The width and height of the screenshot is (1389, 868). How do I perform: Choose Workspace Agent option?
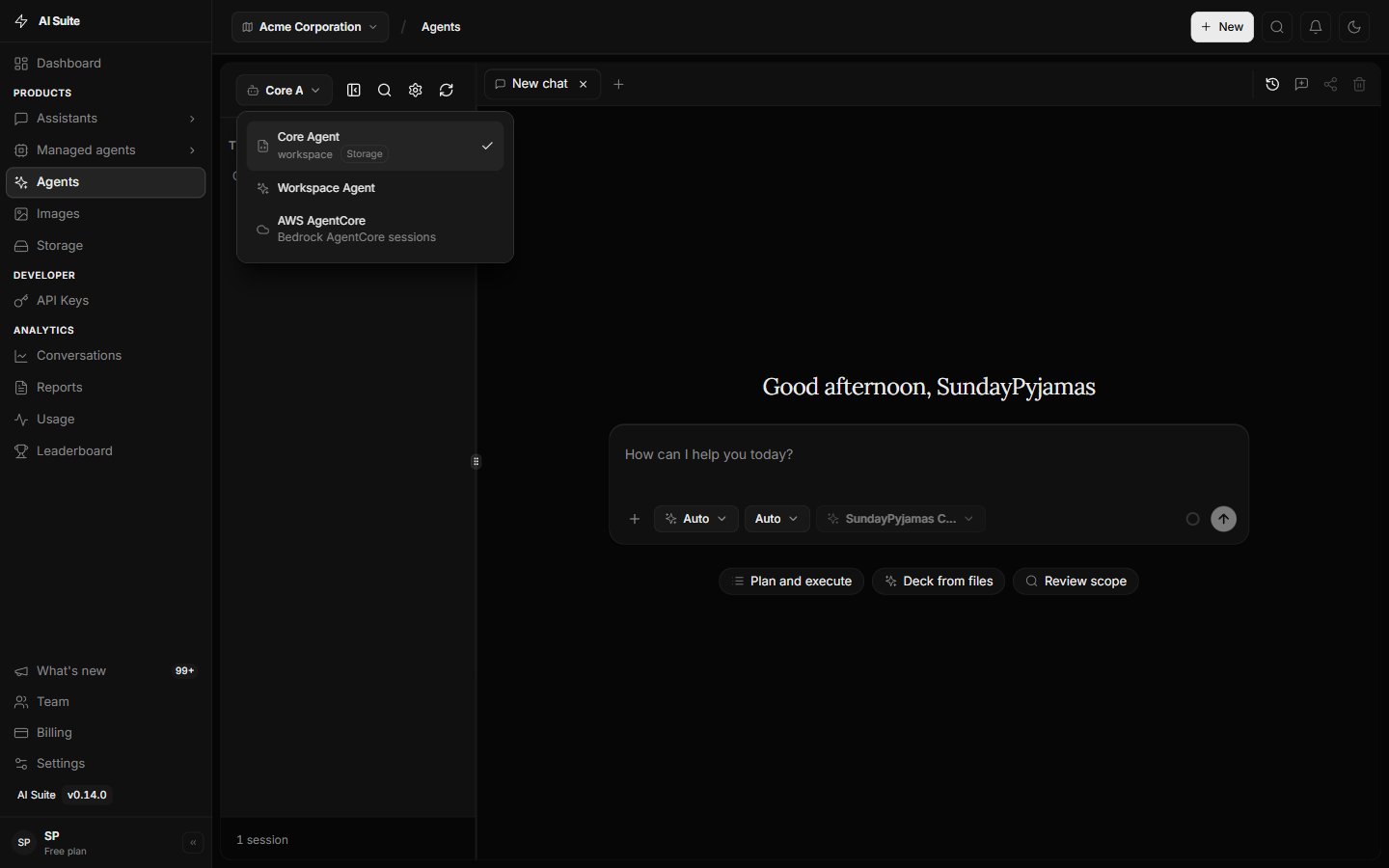coord(375,188)
